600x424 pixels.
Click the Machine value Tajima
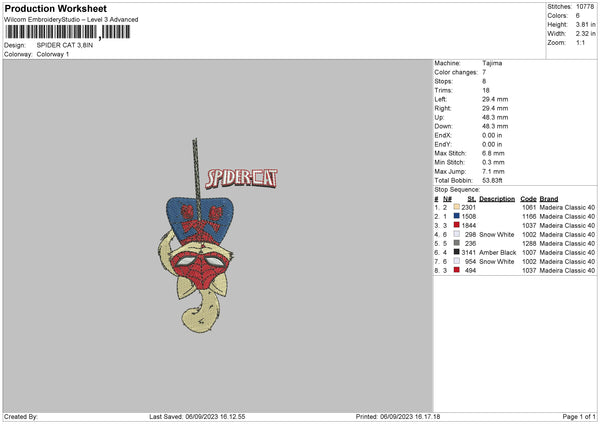(x=492, y=63)
